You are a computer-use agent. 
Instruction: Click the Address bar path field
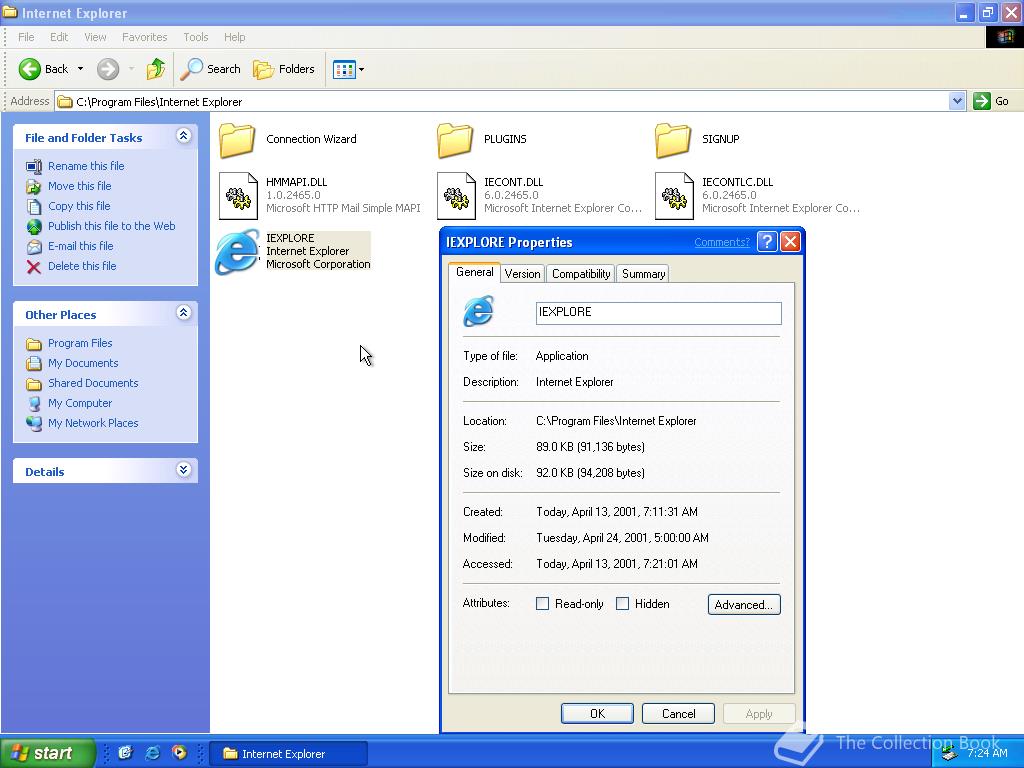[x=502, y=101]
